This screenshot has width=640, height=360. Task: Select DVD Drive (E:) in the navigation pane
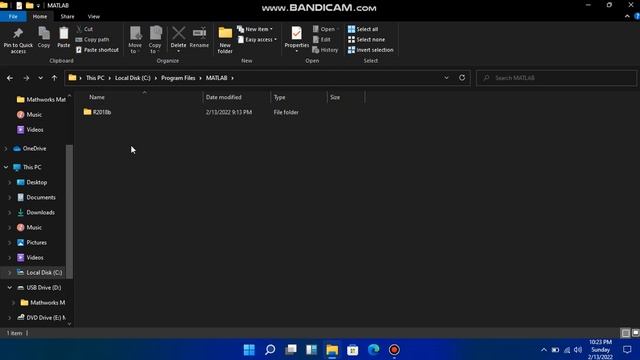[41, 317]
